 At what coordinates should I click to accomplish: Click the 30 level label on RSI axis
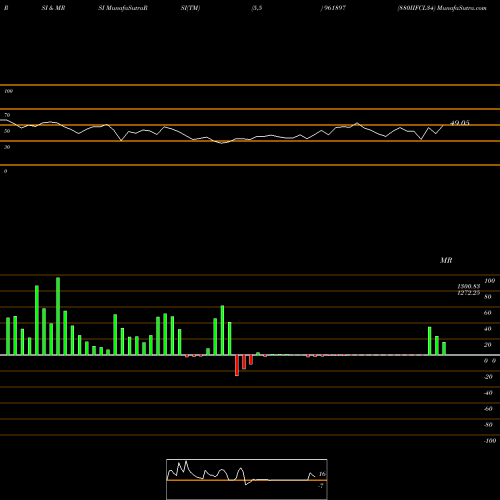click(x=7, y=147)
